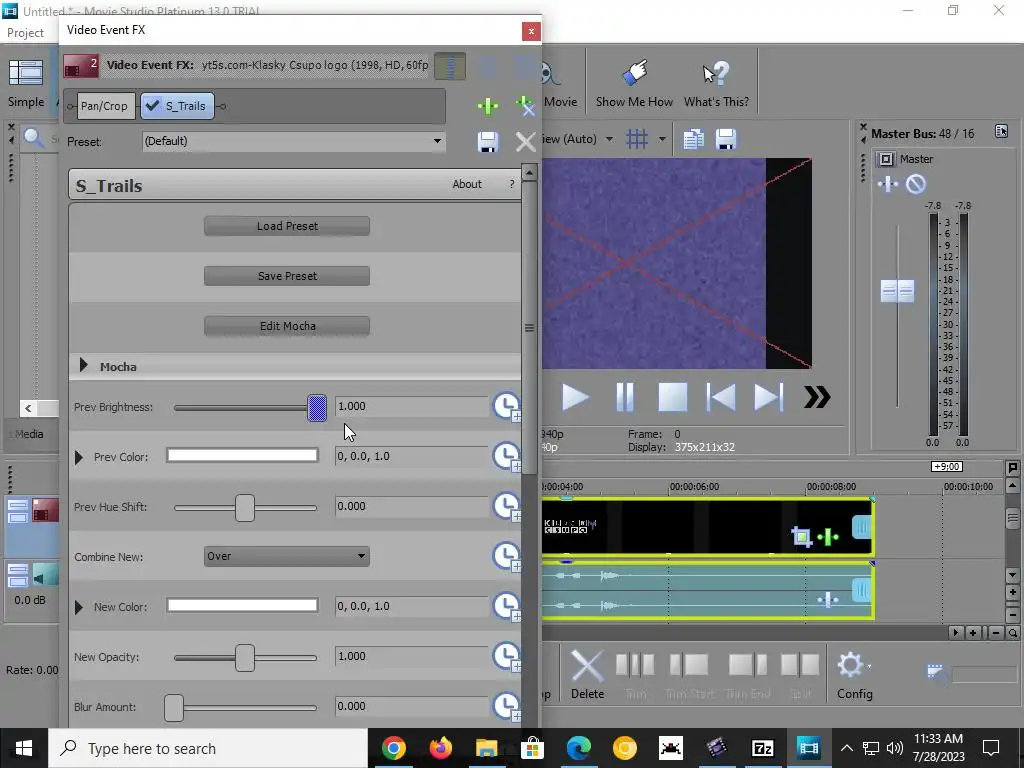
Task: Open the preview grid overlay icon
Action: tap(637, 139)
